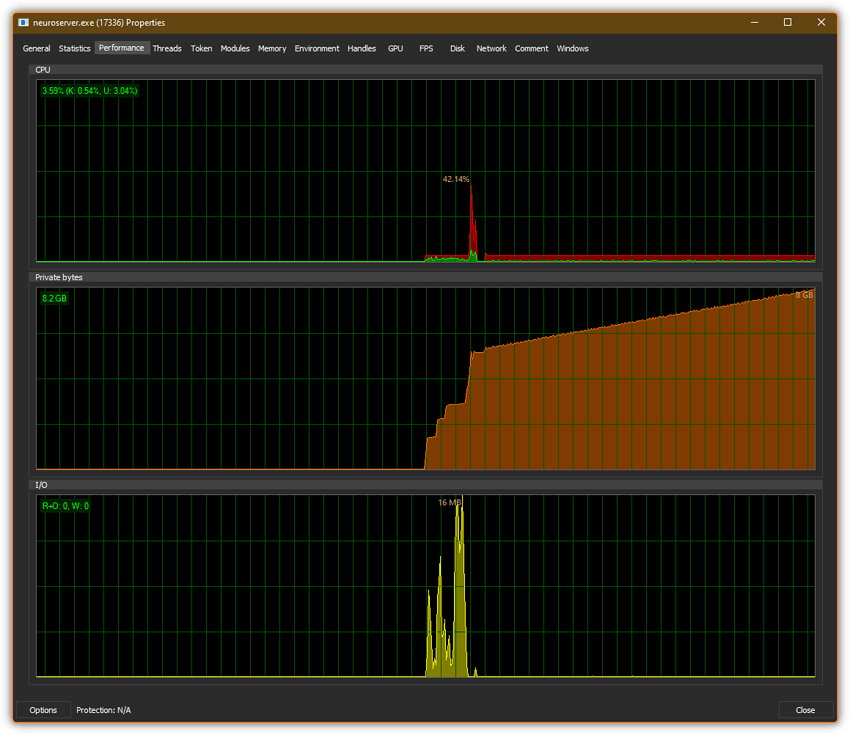850x734 pixels.
Task: Close the window with the title bar X
Action: (x=821, y=22)
